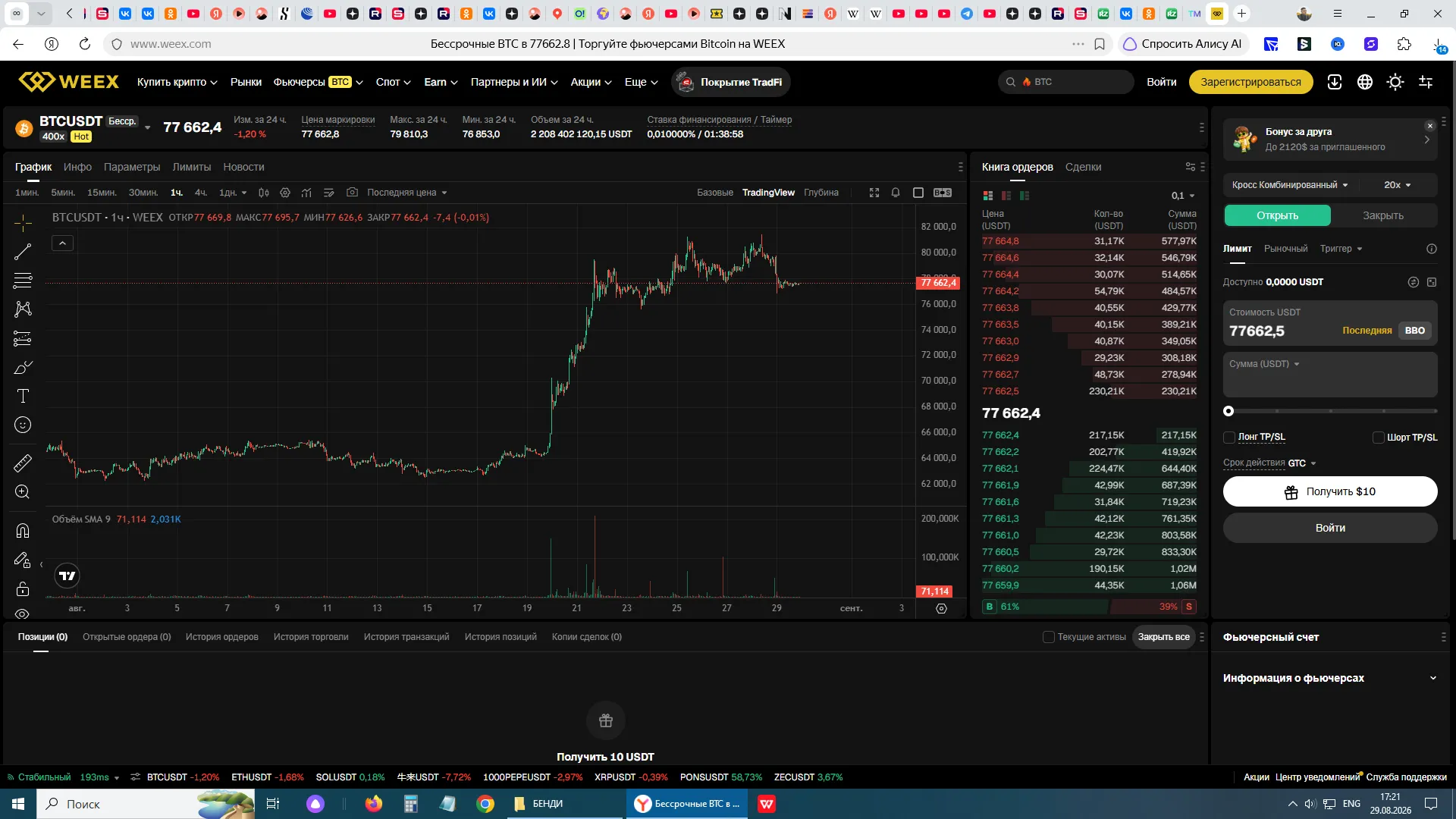Toggle stay-in-drawing-mode lock pencil
The height and width of the screenshot is (819, 1456).
pyautogui.click(x=23, y=560)
